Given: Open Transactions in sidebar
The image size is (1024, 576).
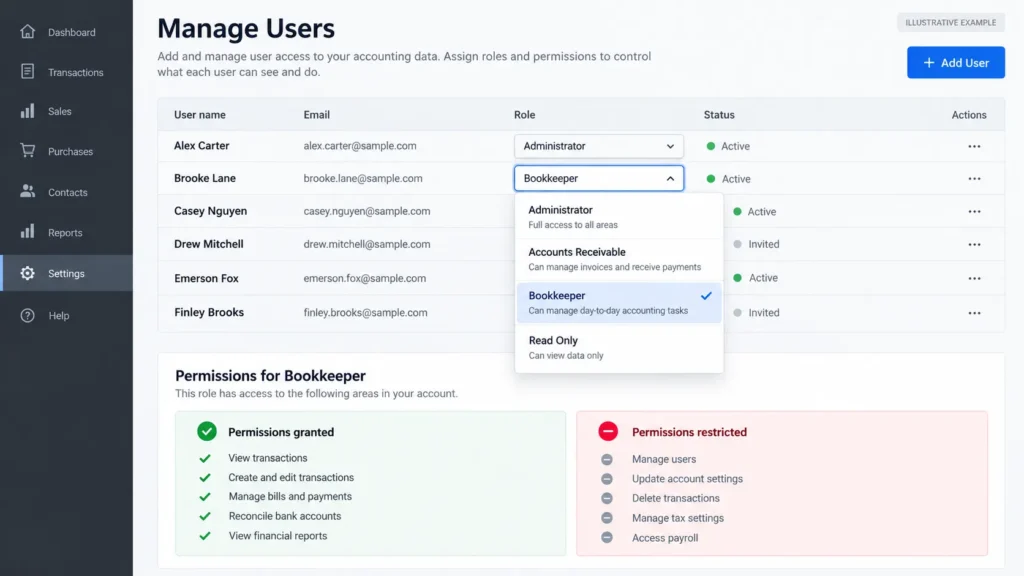Looking at the screenshot, I should click(x=66, y=72).
